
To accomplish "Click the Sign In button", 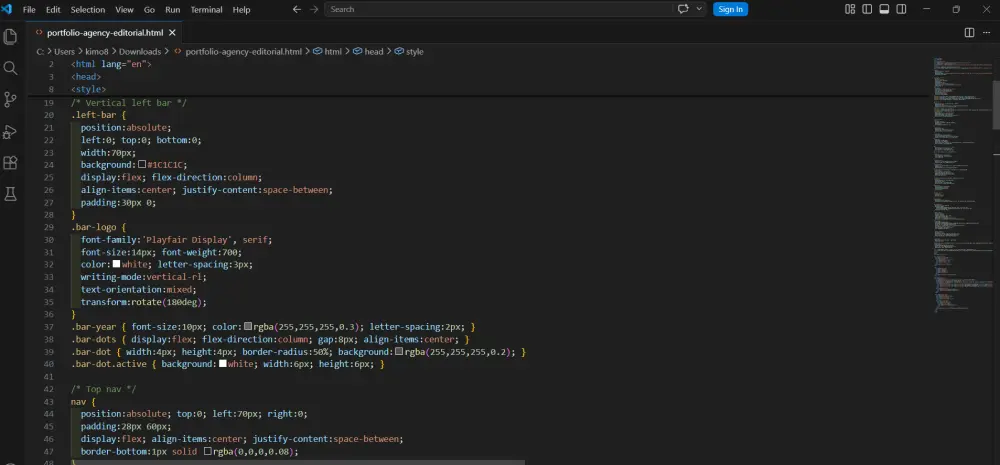I will tap(730, 9).
